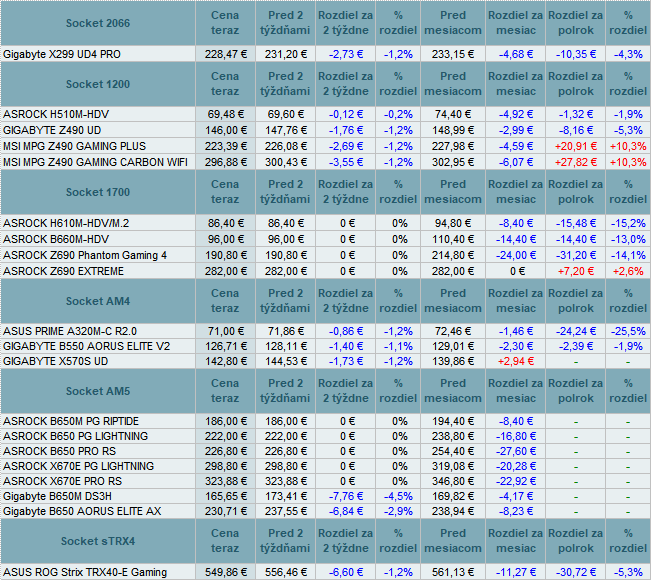Viewport: 651px width, 580px height.
Task: Click the red '+27,82 €' value
Action: tap(576, 162)
